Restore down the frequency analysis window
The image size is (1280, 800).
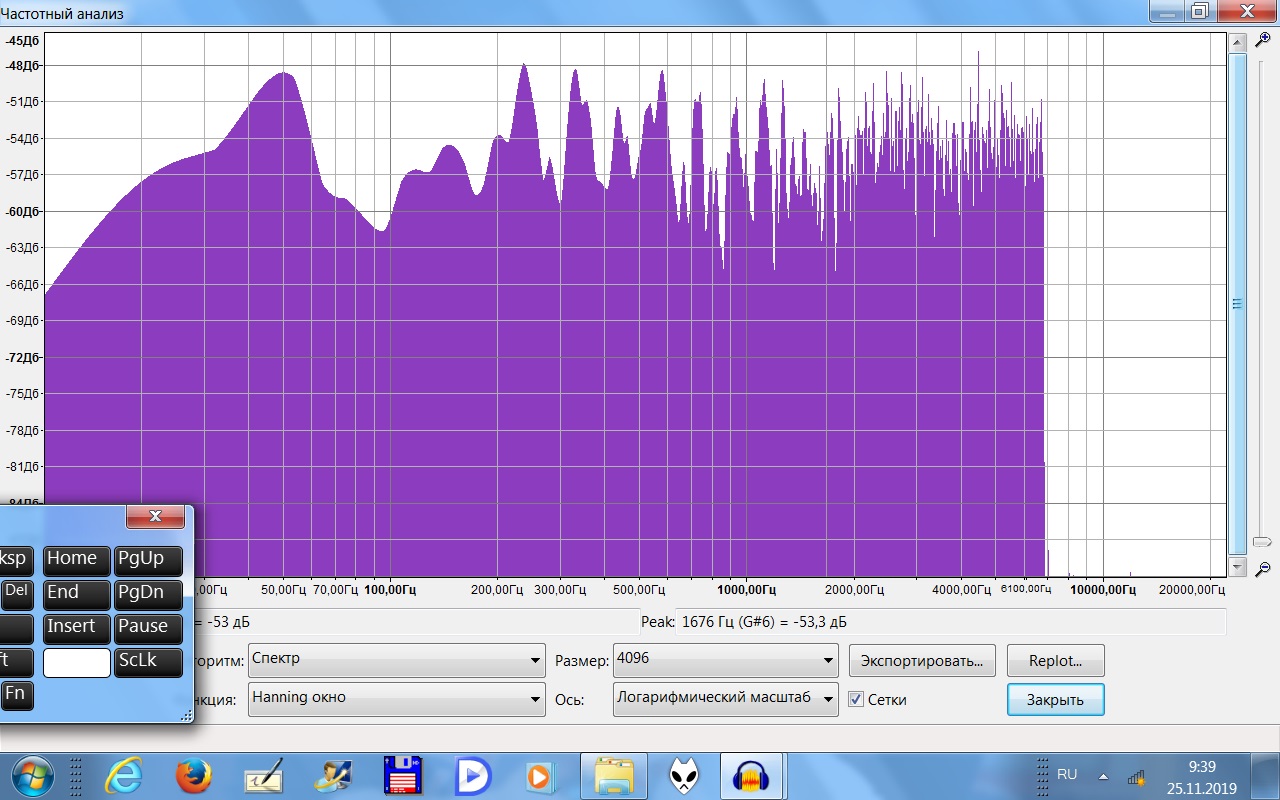click(x=1200, y=11)
